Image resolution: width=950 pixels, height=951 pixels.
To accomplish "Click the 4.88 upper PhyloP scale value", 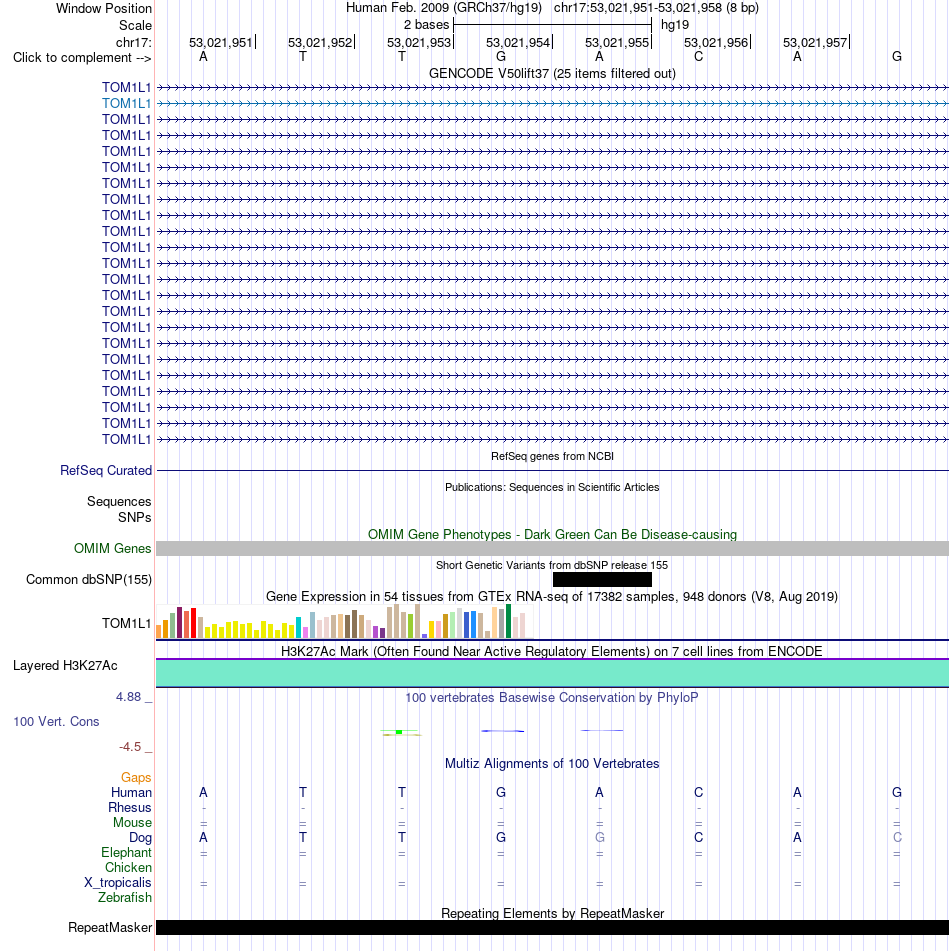I will [x=129, y=697].
